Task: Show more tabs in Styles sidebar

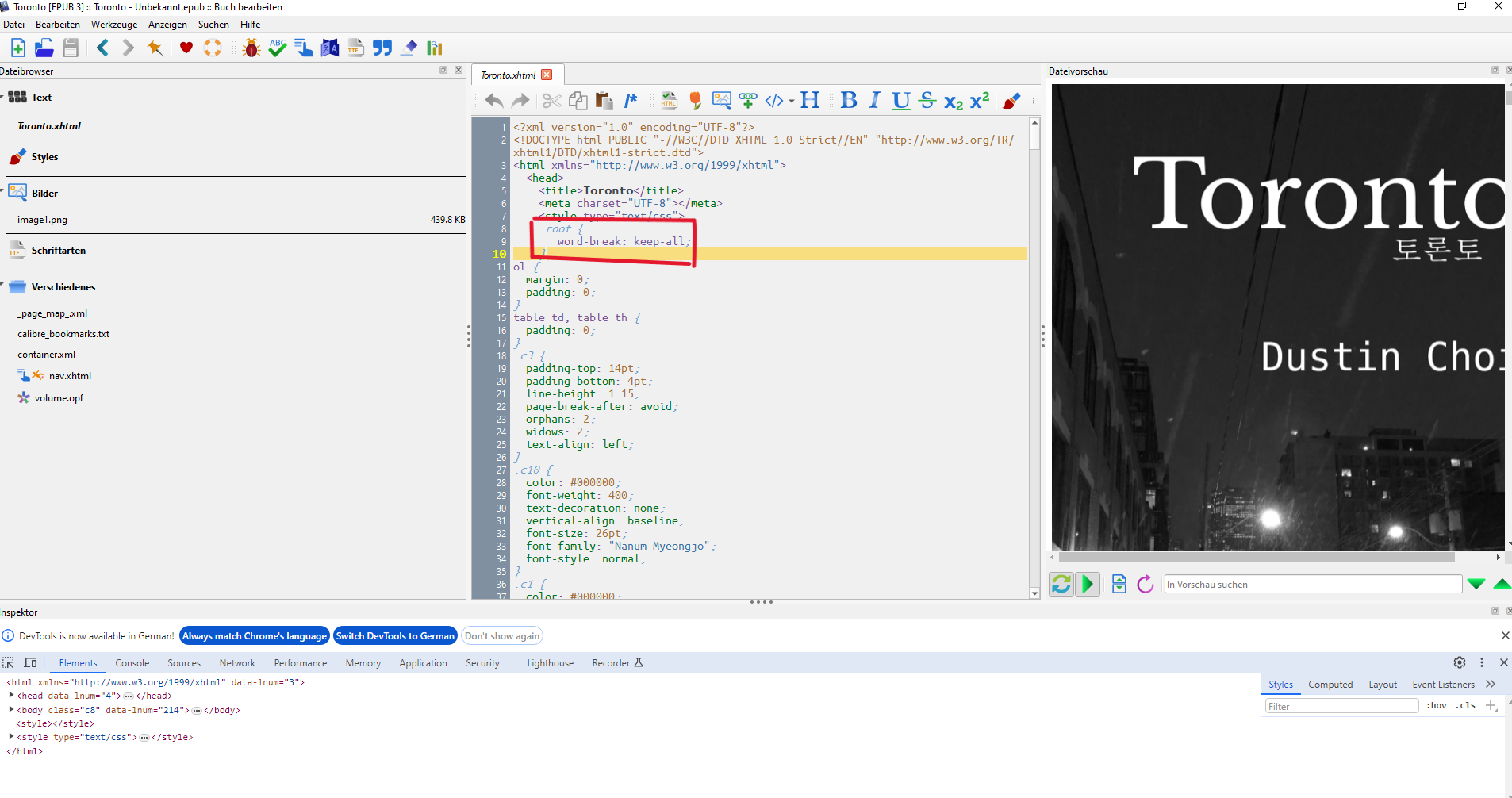Action: point(1491,684)
